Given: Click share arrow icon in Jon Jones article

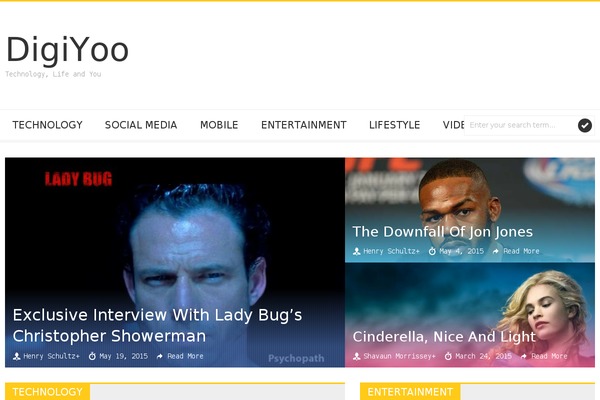Looking at the screenshot, I should coord(496,251).
